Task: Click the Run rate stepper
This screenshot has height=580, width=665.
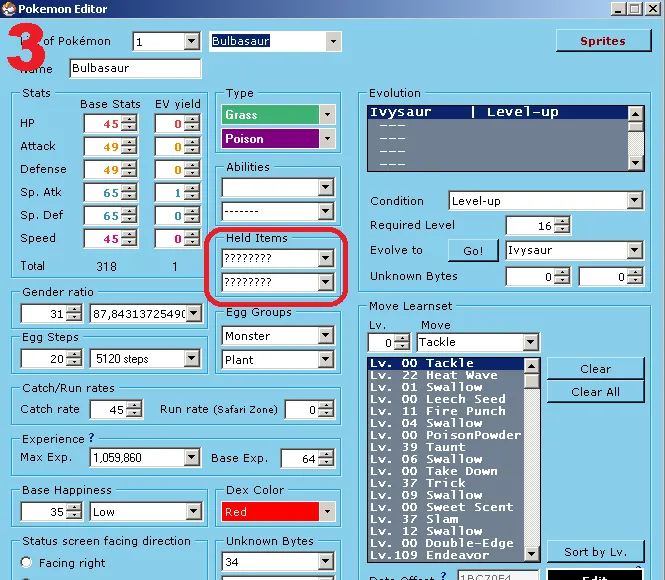Action: (326, 410)
